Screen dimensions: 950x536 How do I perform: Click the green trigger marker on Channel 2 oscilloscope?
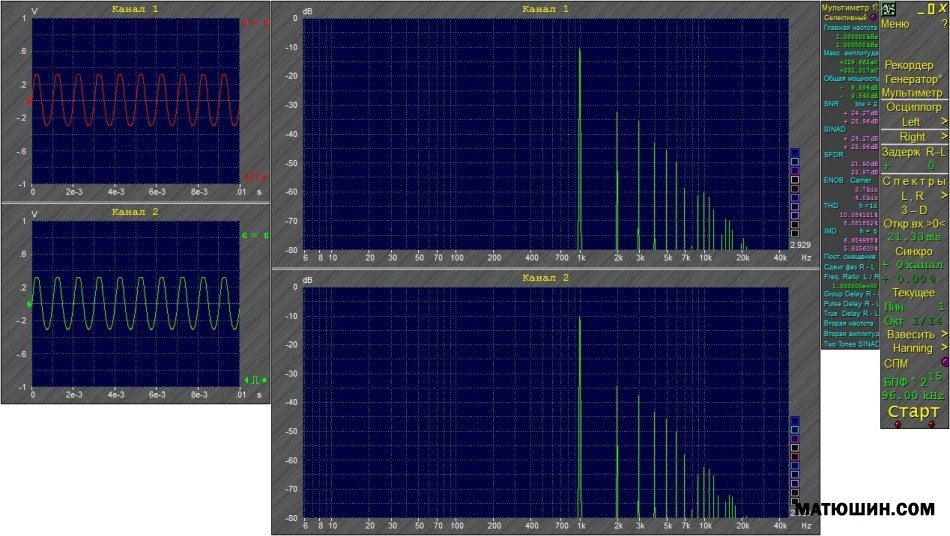(x=28, y=302)
